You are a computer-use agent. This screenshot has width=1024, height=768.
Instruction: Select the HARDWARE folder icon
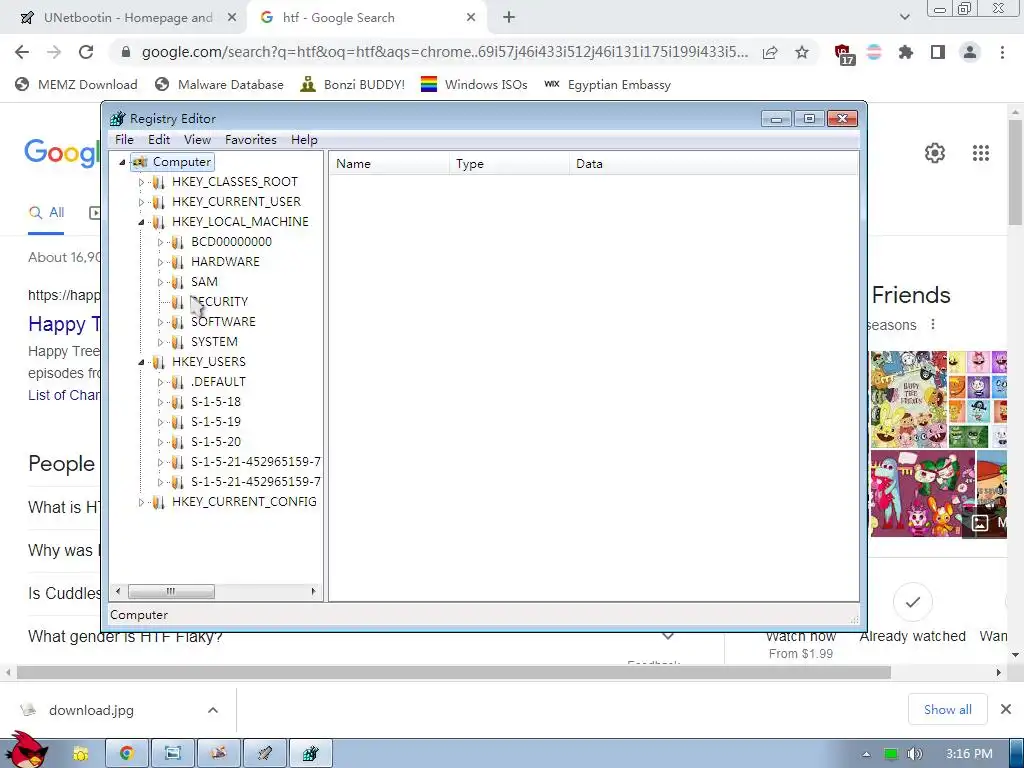point(177,263)
